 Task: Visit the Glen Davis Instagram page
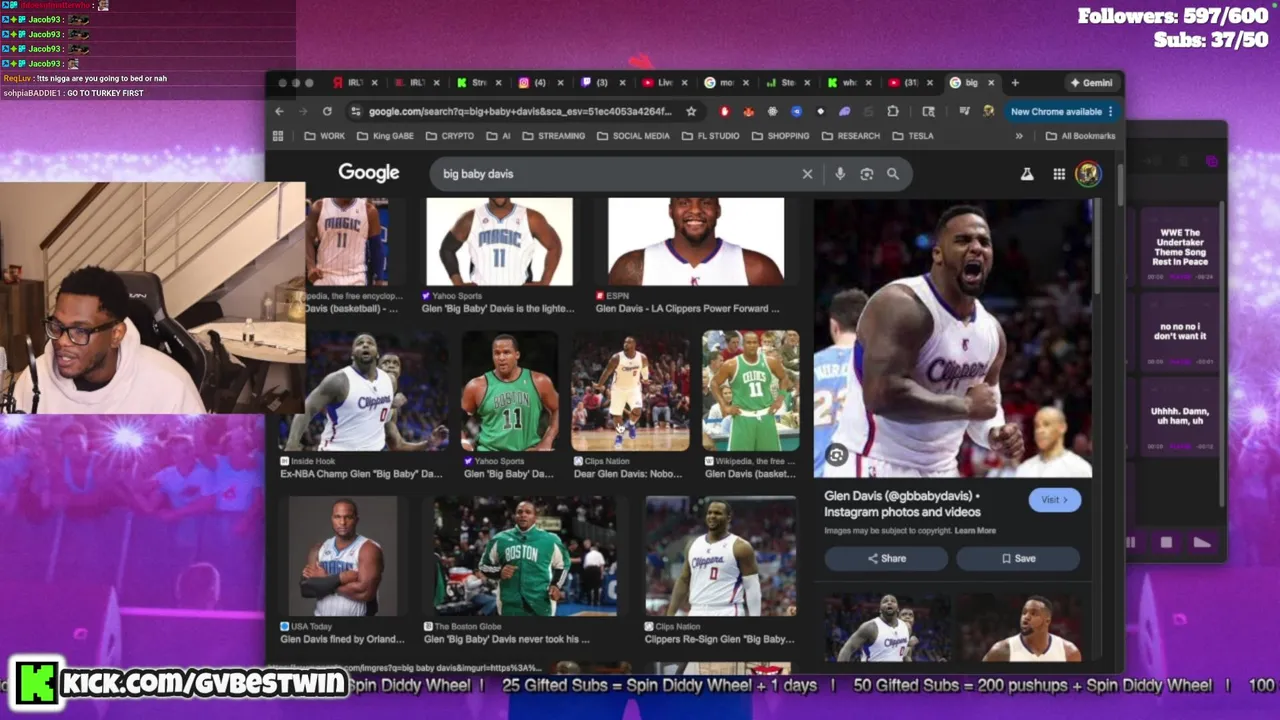click(1054, 500)
